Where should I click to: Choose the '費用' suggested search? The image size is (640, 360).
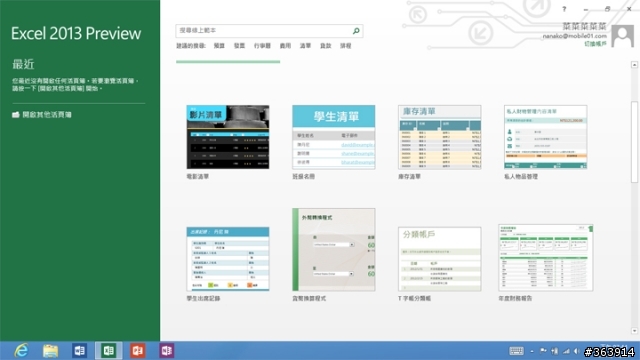(285, 46)
